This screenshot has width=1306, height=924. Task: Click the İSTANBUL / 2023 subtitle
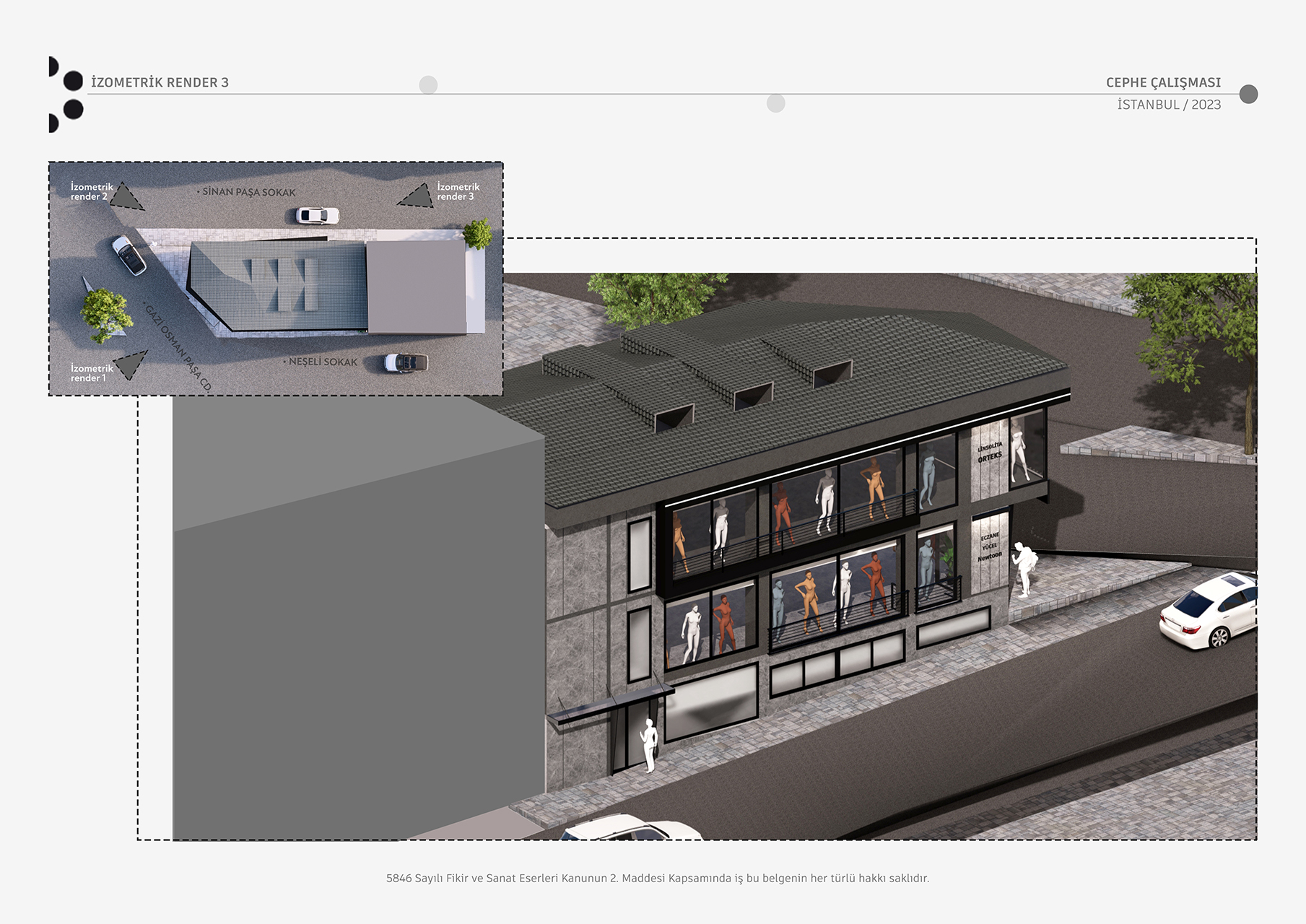point(1168,105)
